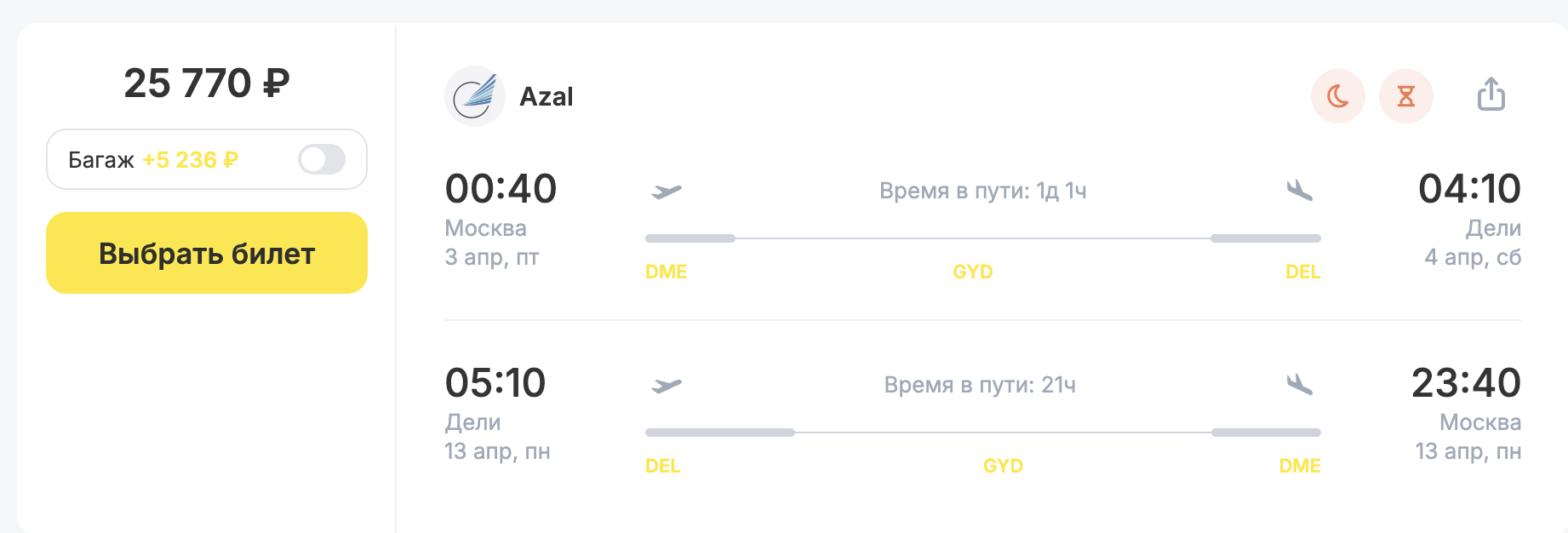Image resolution: width=1568 pixels, height=533 pixels.
Task: Click outbound DEL arrival airport code
Action: 1302,272
